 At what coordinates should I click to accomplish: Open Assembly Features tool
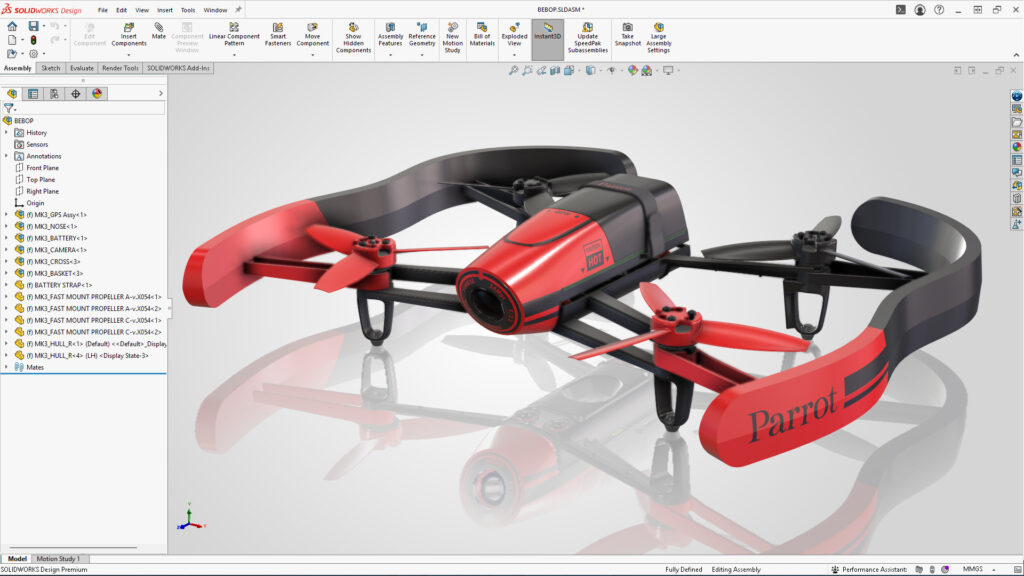(x=391, y=35)
